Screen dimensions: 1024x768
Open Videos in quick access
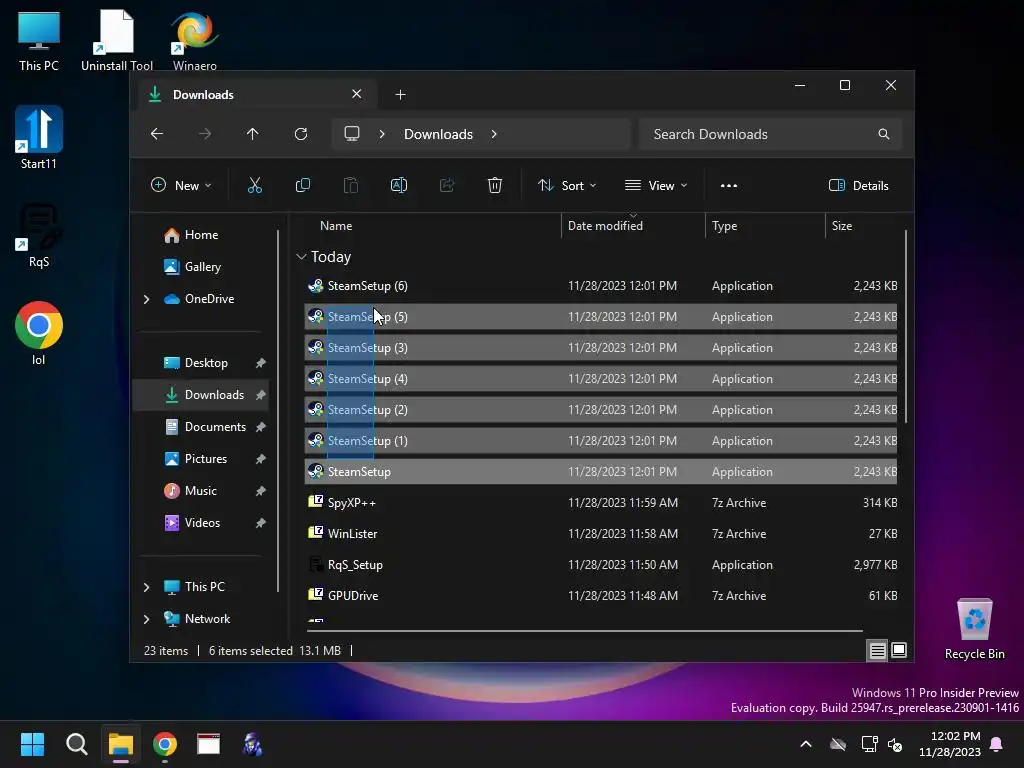(x=202, y=523)
